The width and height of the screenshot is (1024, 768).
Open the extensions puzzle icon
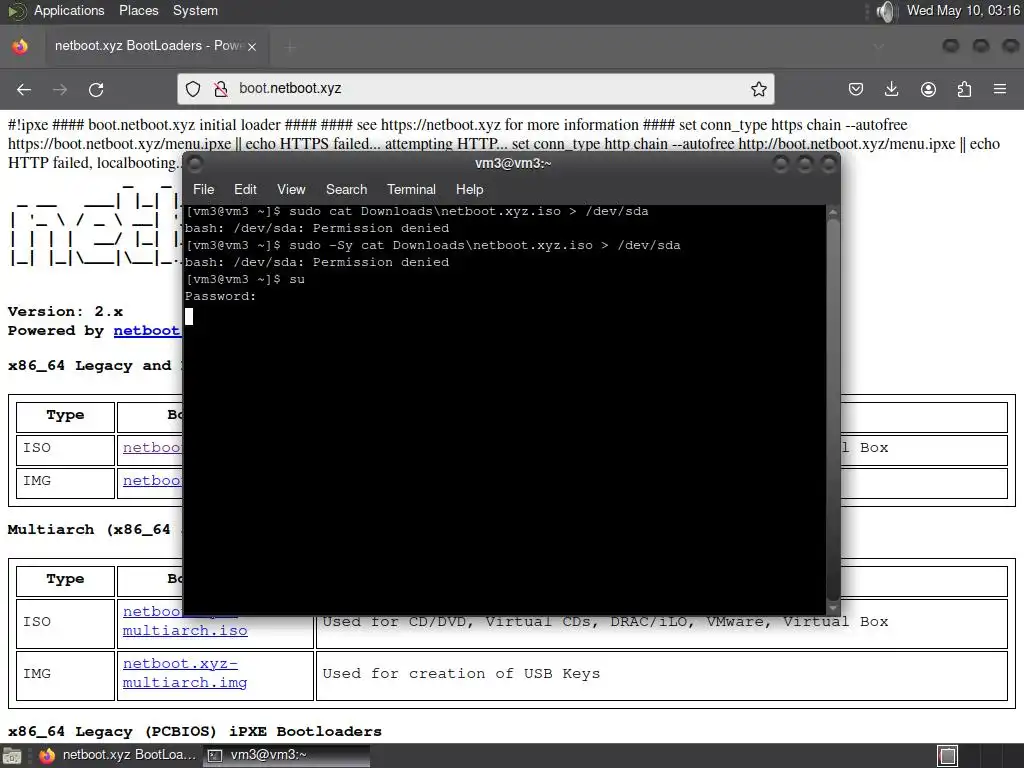(x=964, y=89)
